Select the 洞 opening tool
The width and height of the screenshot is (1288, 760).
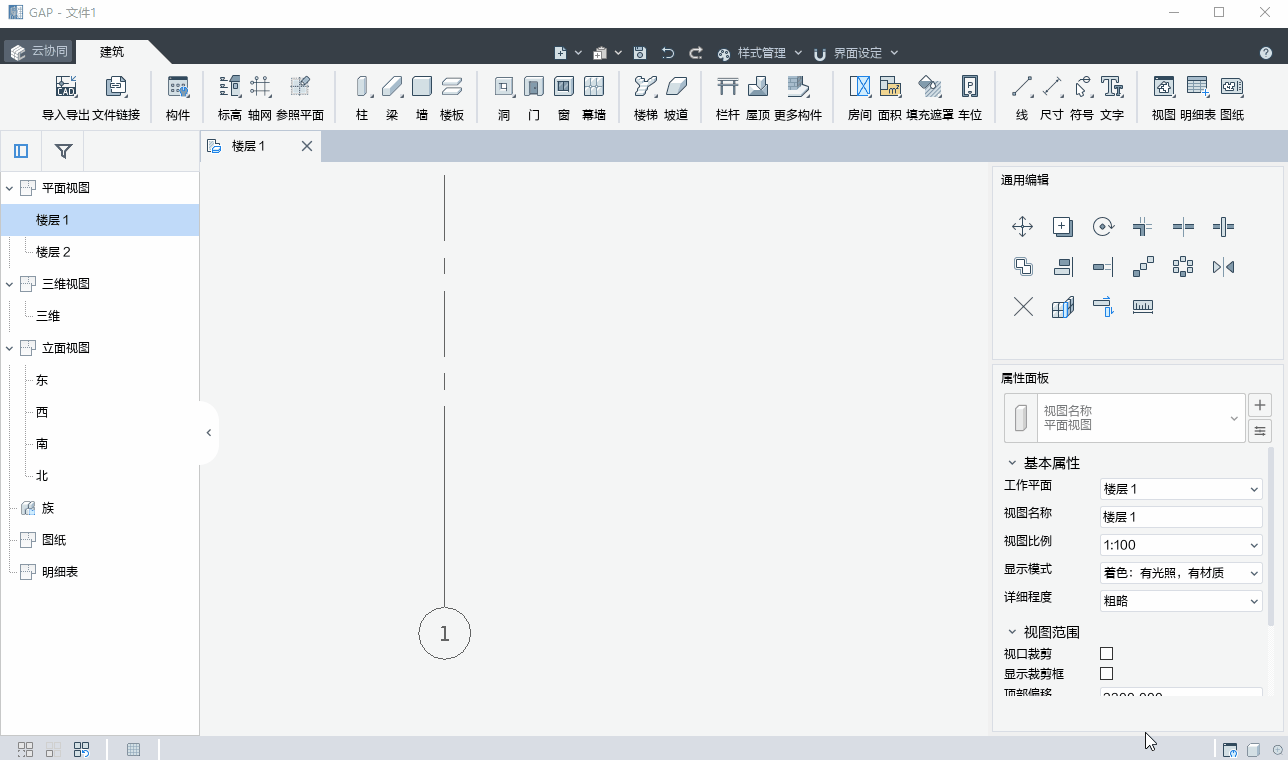point(504,98)
